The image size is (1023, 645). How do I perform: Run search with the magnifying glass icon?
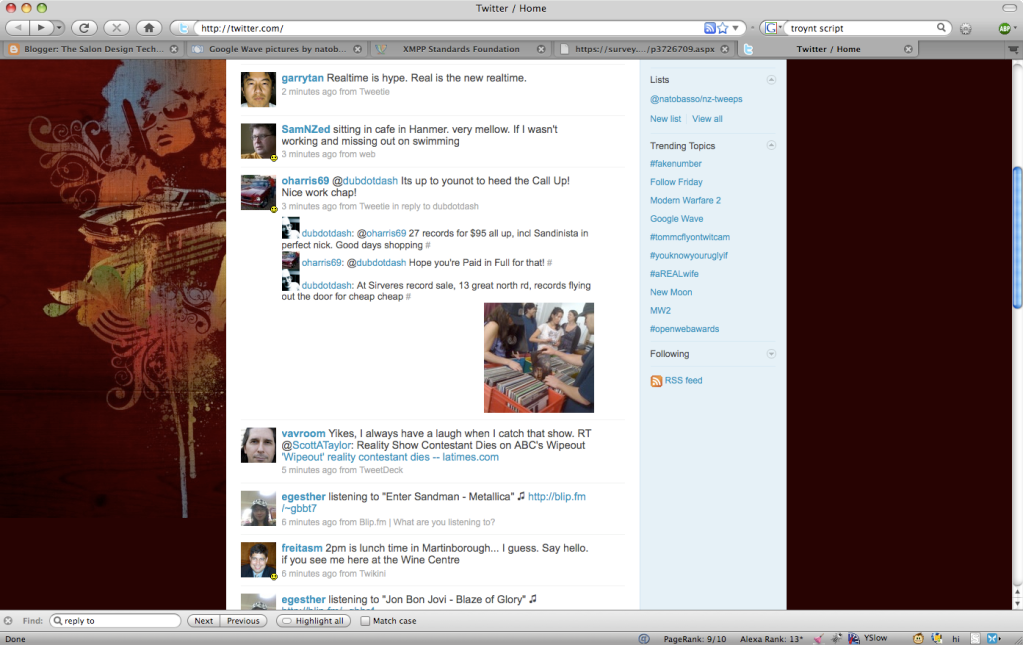pos(941,27)
